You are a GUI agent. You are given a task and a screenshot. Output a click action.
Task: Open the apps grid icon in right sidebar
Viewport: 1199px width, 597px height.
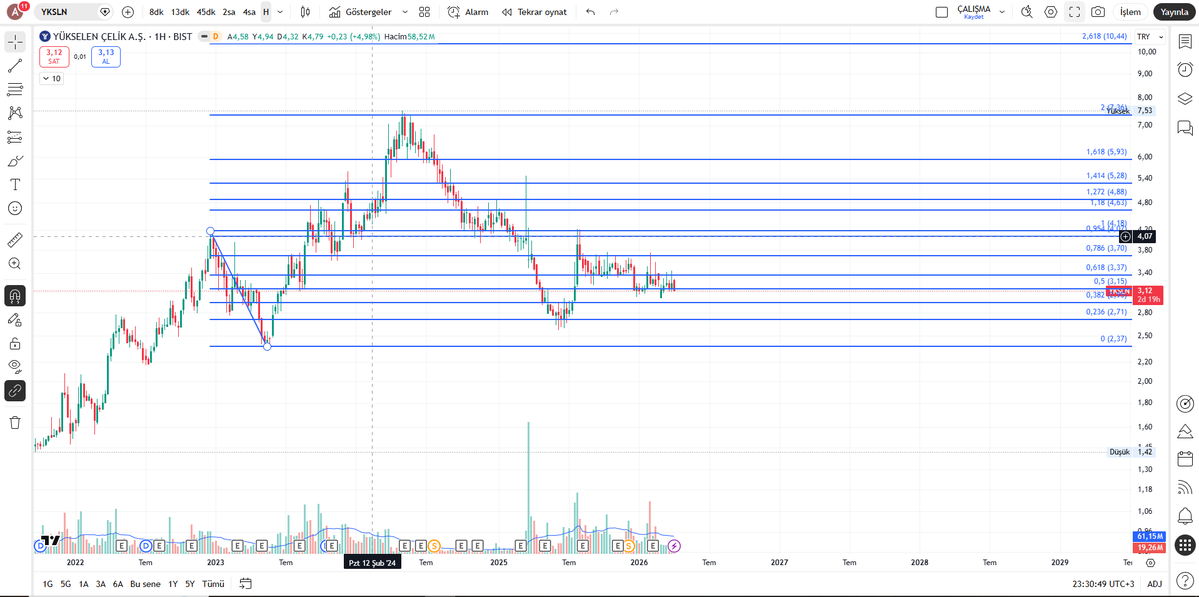pyautogui.click(x=1184, y=545)
